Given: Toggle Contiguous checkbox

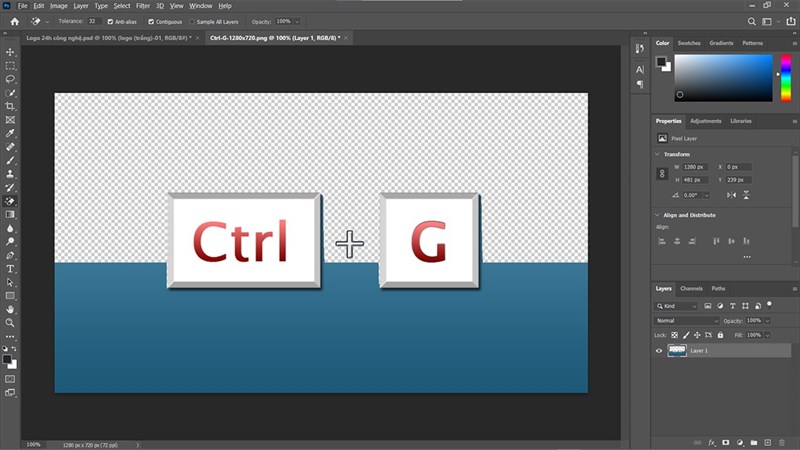Looking at the screenshot, I should click(151, 22).
